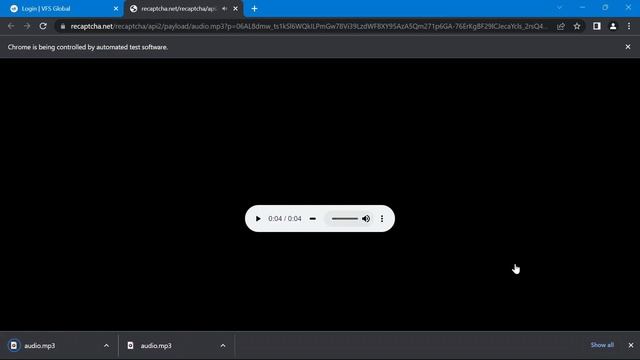Screen dimensions: 640x360
Task: Mute the audio player volume
Action: tap(366, 219)
